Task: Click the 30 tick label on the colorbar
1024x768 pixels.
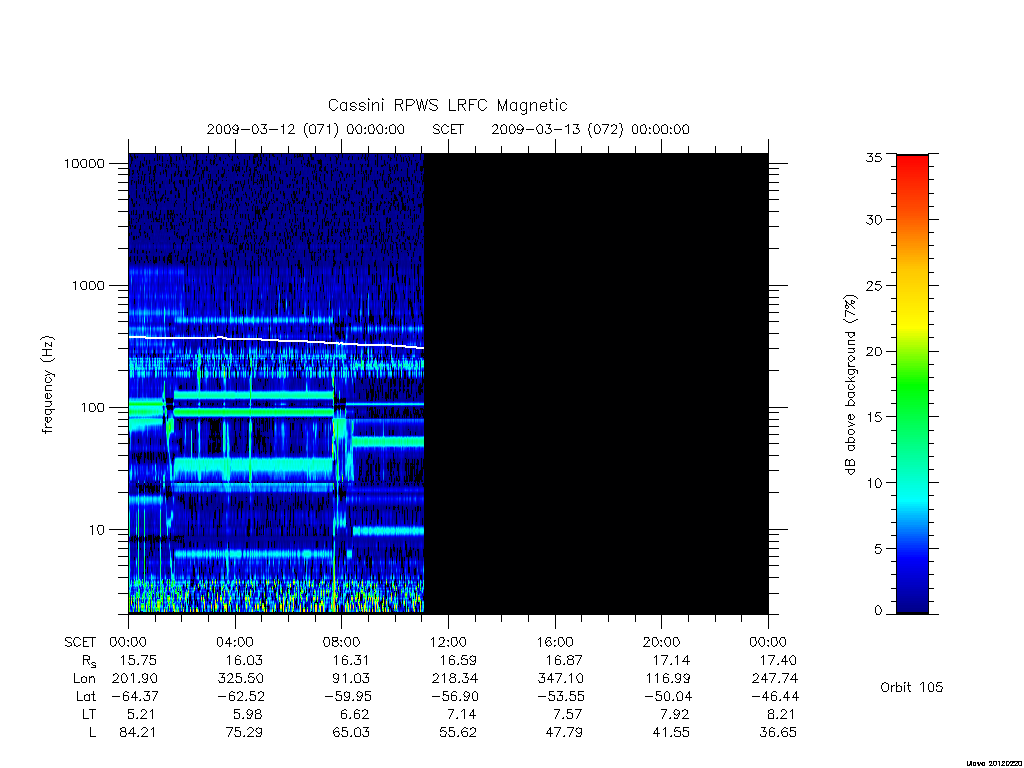Action: tap(874, 219)
